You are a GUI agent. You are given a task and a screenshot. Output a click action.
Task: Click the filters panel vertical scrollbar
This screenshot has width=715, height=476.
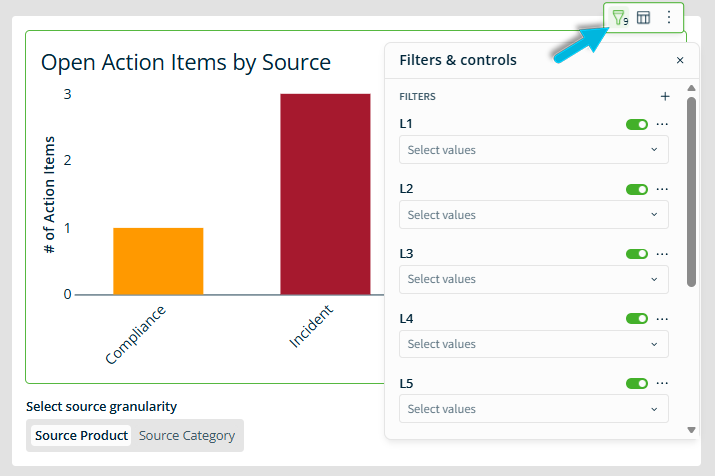point(691,190)
